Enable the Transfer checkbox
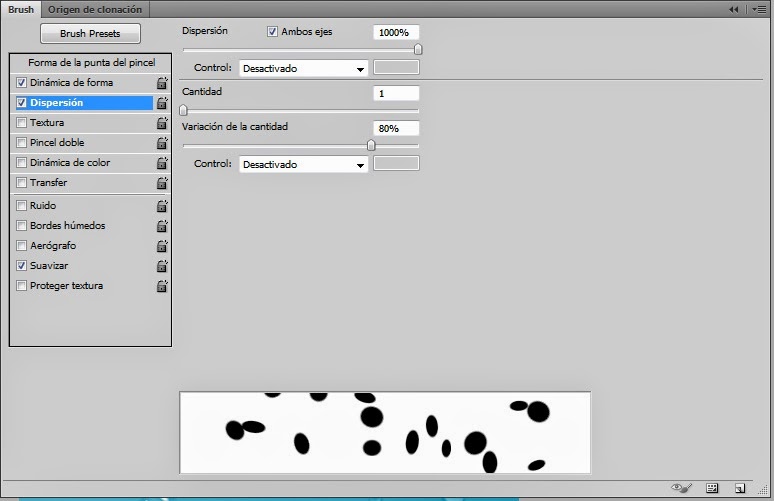 [21, 183]
